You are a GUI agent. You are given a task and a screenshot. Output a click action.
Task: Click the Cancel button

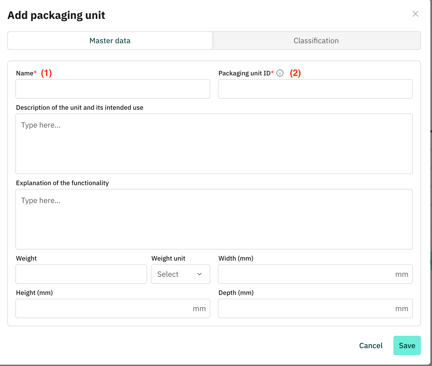tap(371, 345)
